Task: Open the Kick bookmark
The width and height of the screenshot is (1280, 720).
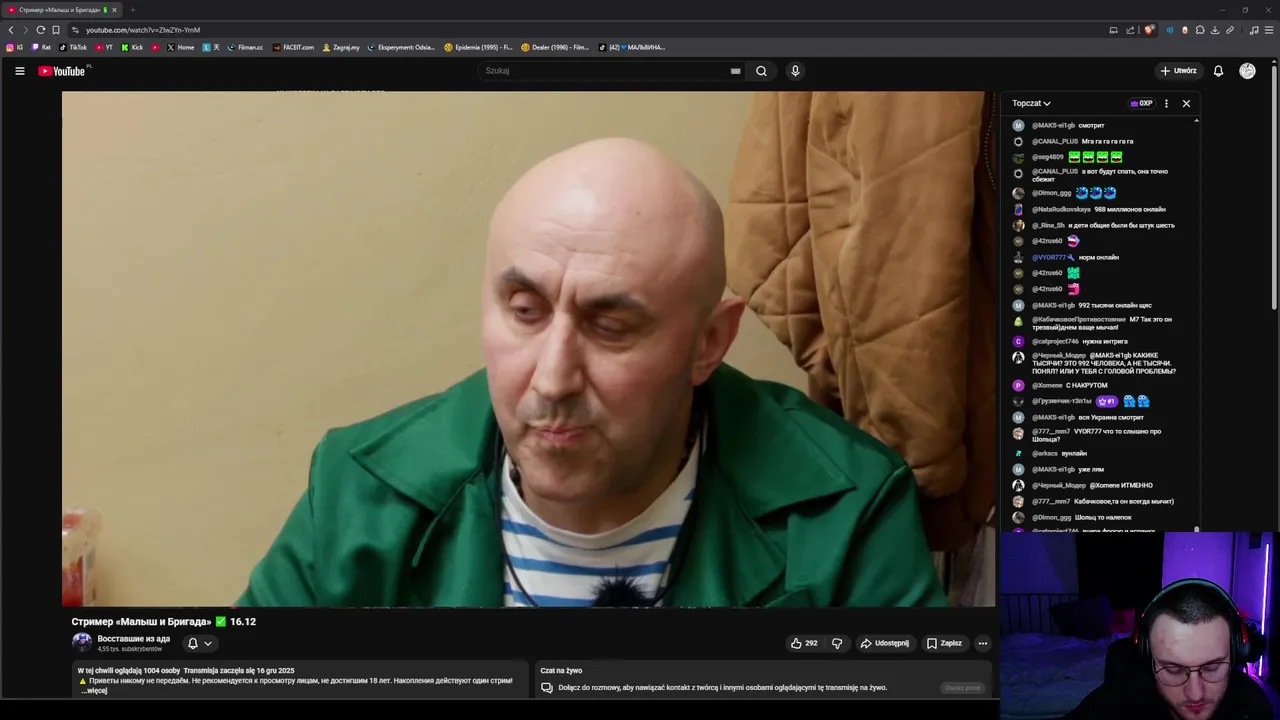Action: [x=132, y=47]
